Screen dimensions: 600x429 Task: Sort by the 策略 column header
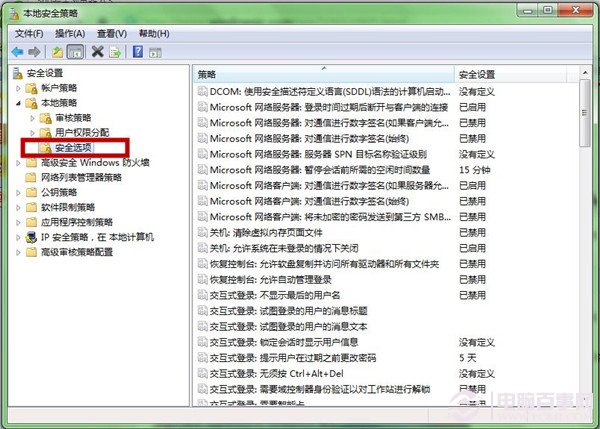tap(324, 74)
